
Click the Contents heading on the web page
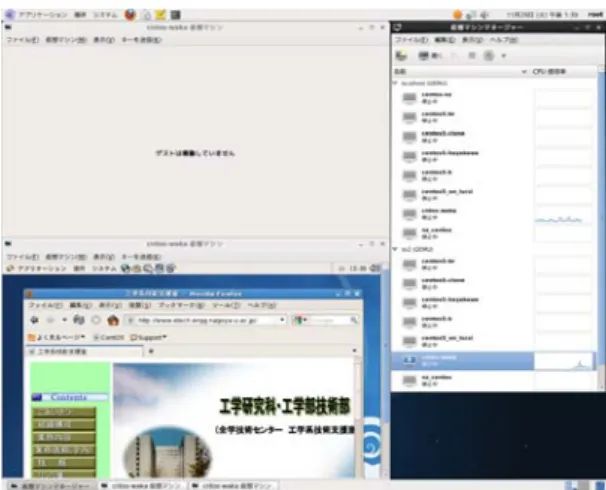(x=69, y=397)
